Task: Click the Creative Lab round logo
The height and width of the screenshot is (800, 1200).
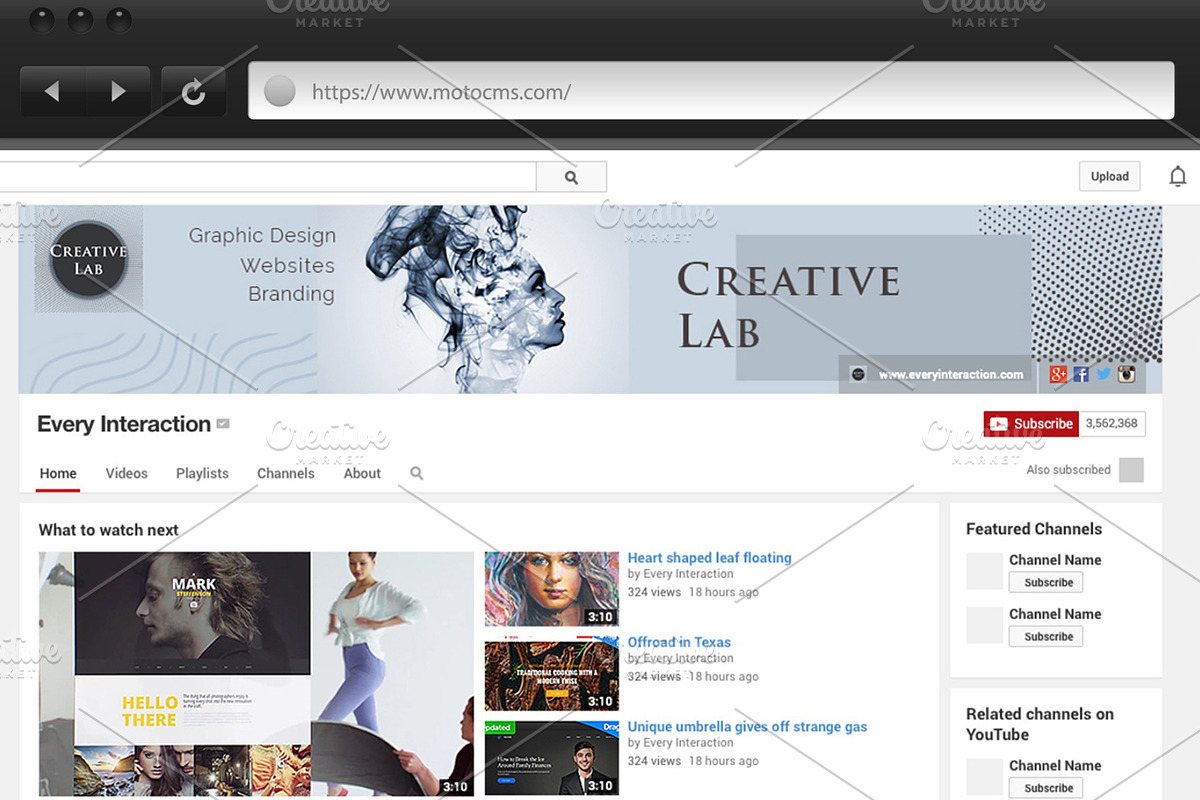Action: click(88, 260)
